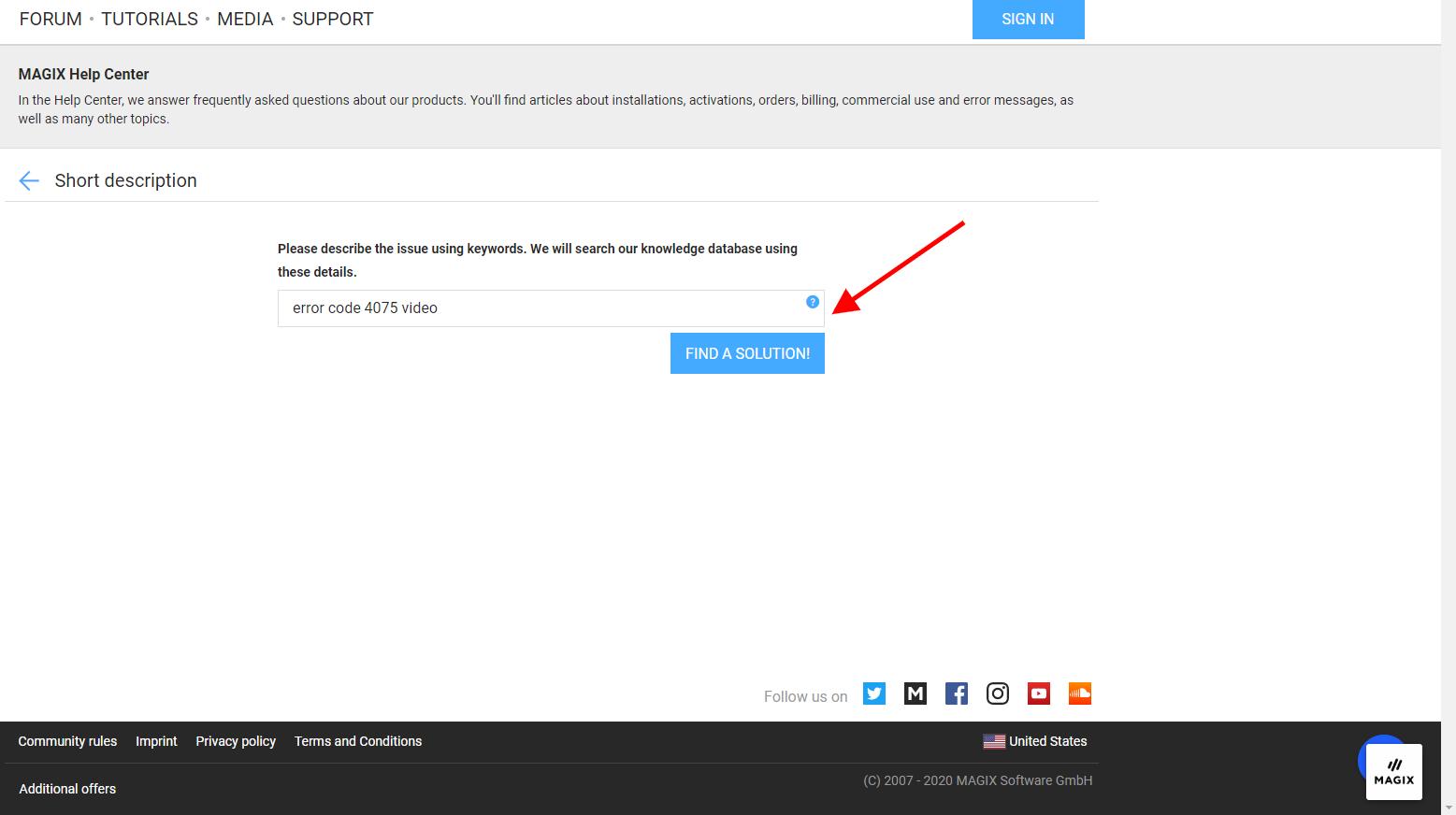The width and height of the screenshot is (1456, 815).
Task: Open Terms and Conditions link
Action: 358,741
